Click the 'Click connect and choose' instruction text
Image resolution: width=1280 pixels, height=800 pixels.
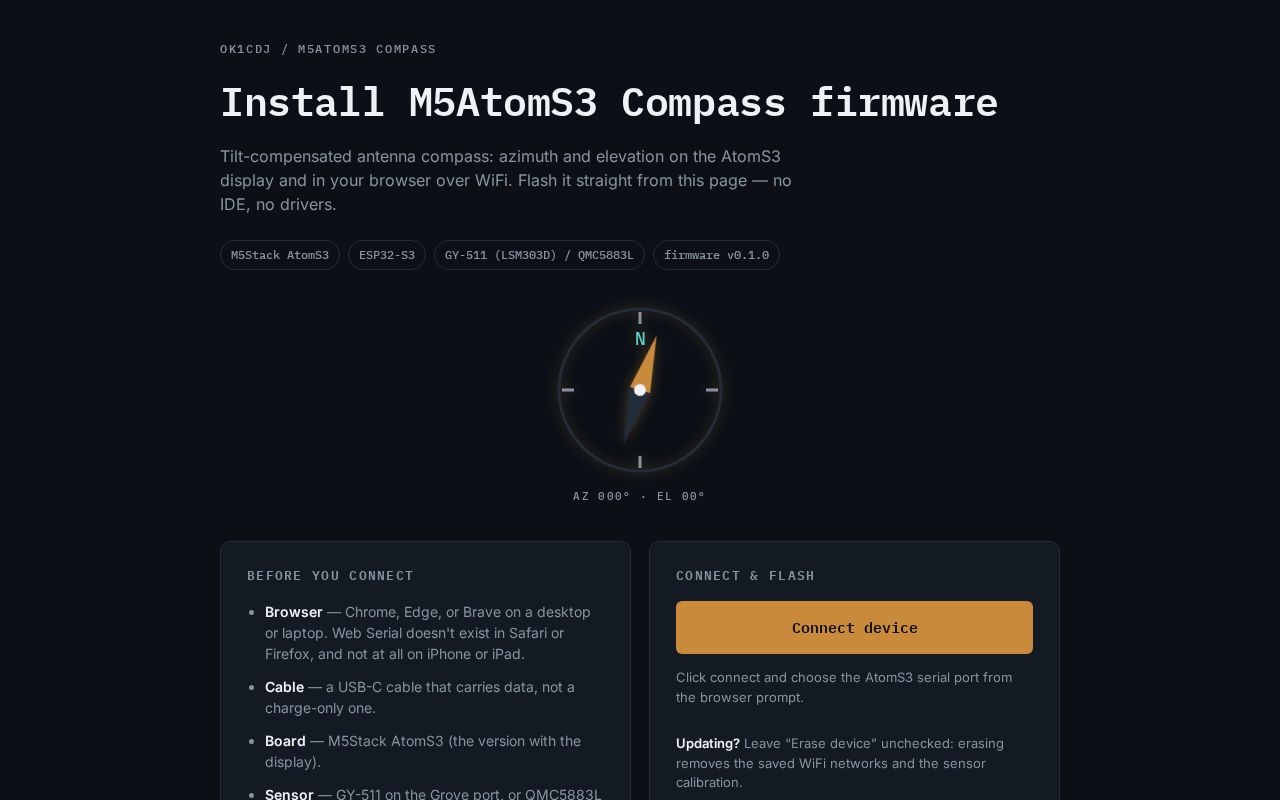pos(854,687)
